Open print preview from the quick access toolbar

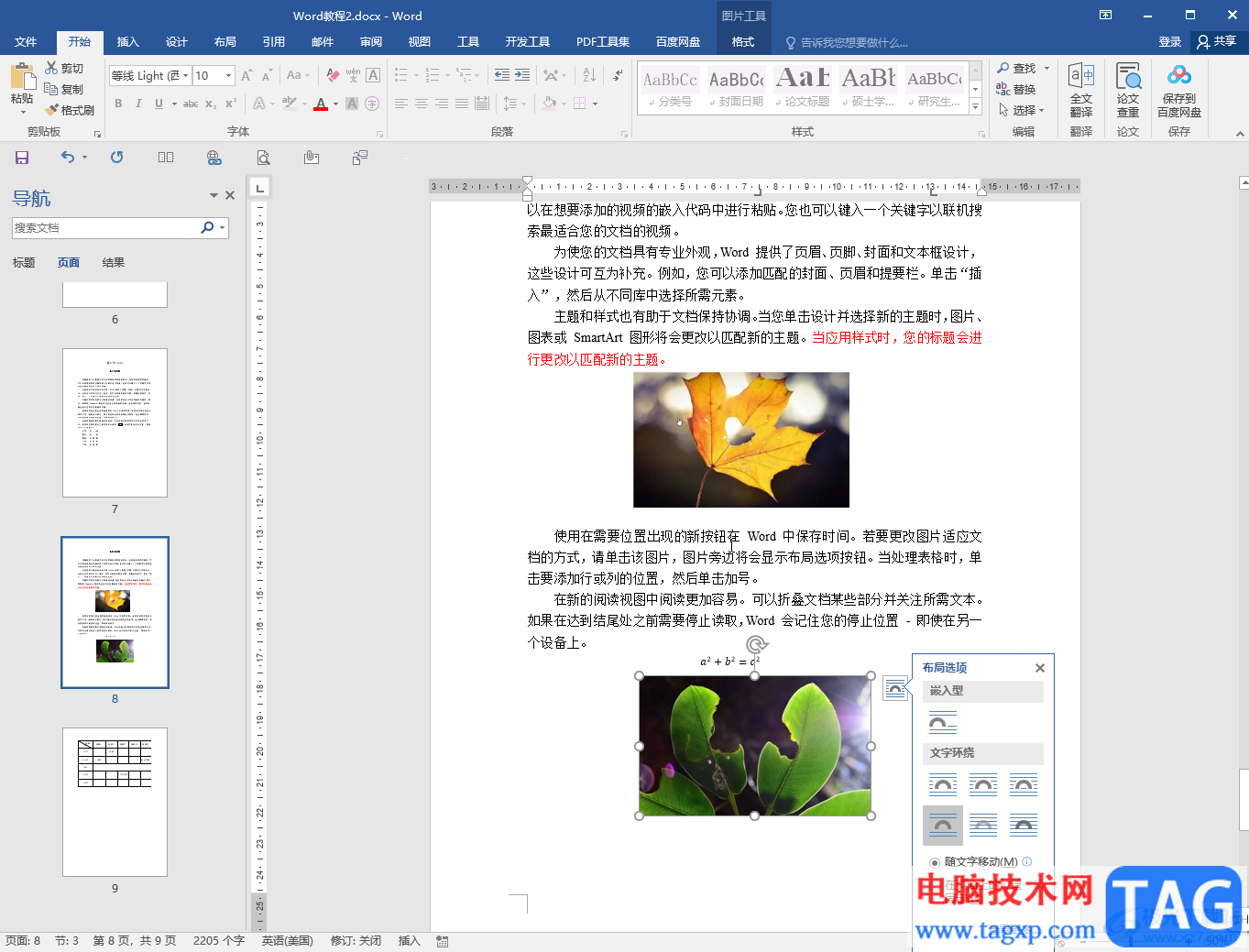263,158
